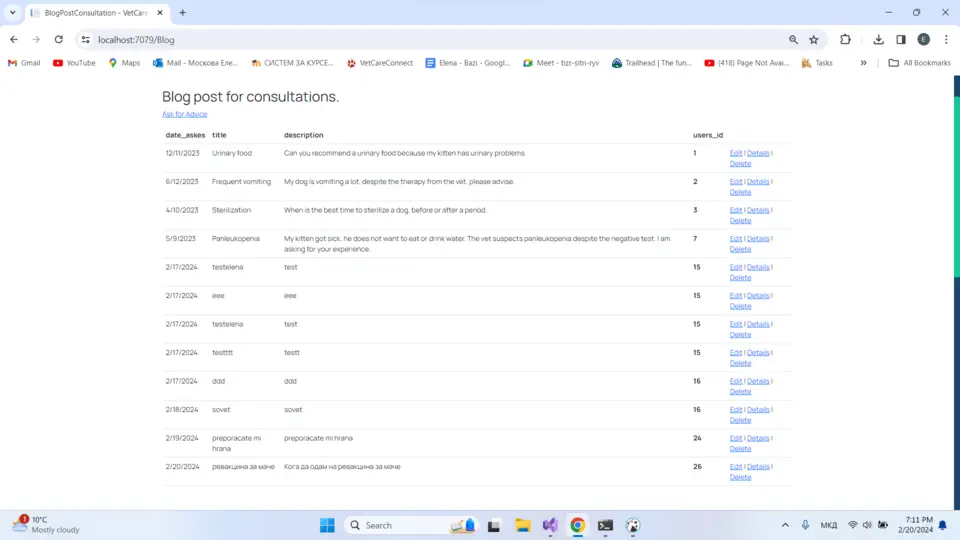Image resolution: width=960 pixels, height=540 pixels.
Task: Open the Trailhead bookmark
Action: (x=651, y=63)
